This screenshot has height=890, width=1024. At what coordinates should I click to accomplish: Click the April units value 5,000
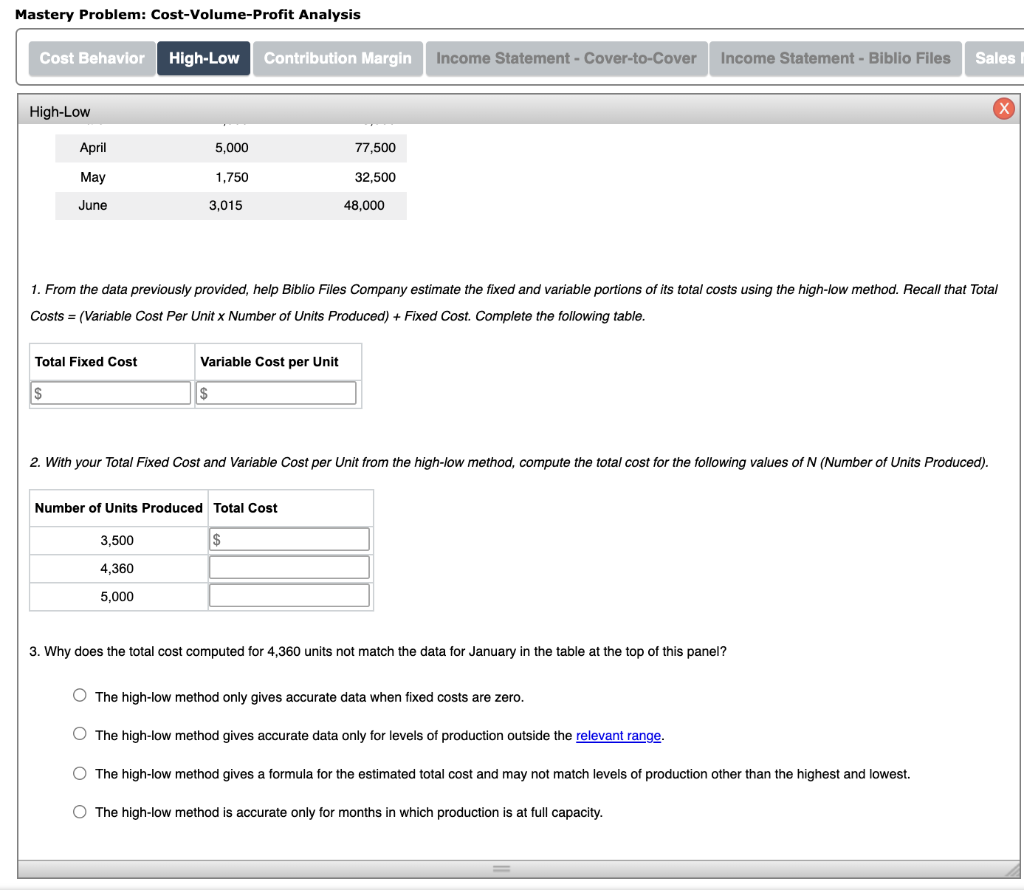[x=232, y=148]
